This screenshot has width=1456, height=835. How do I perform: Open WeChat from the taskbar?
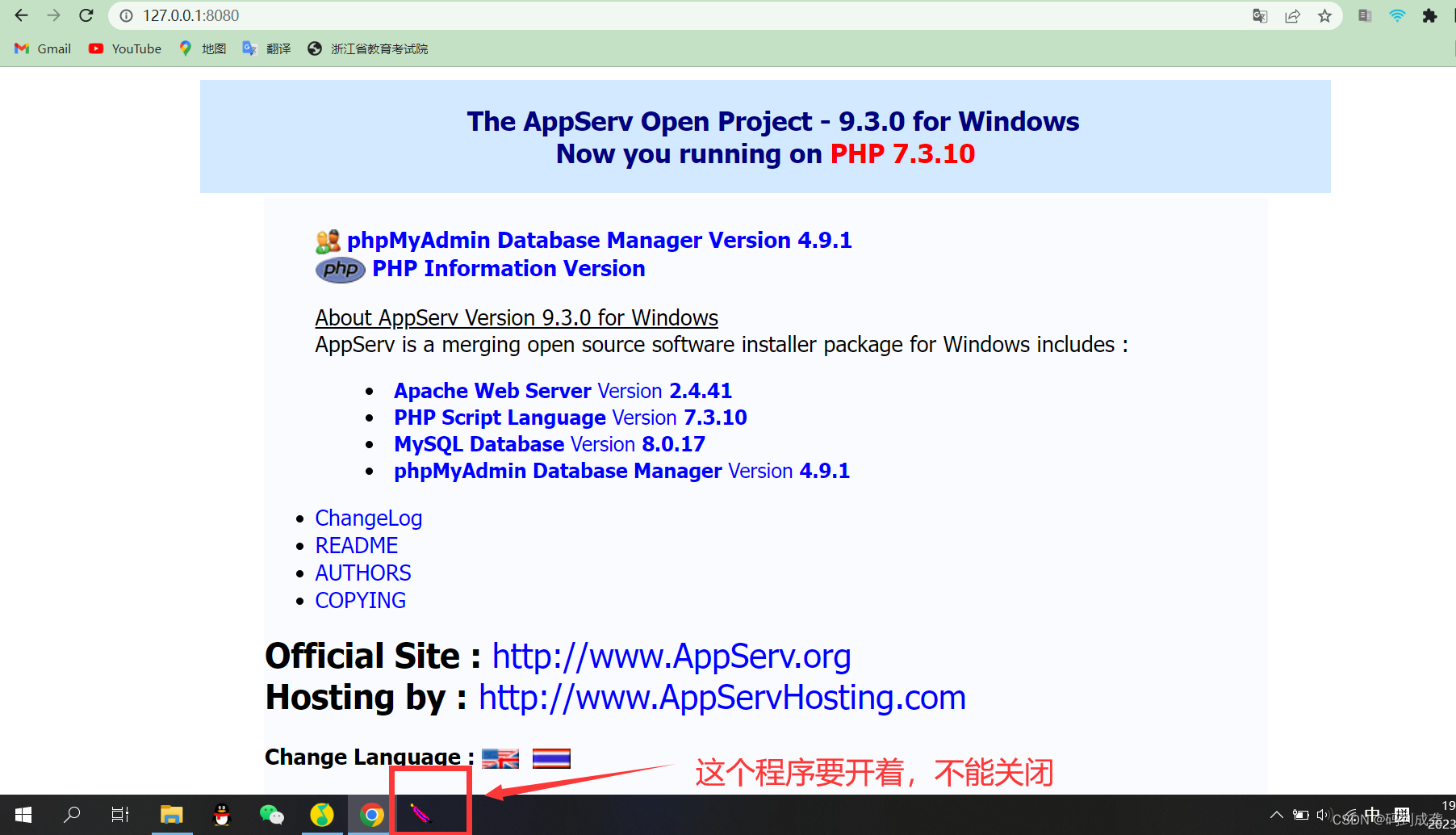[x=271, y=815]
